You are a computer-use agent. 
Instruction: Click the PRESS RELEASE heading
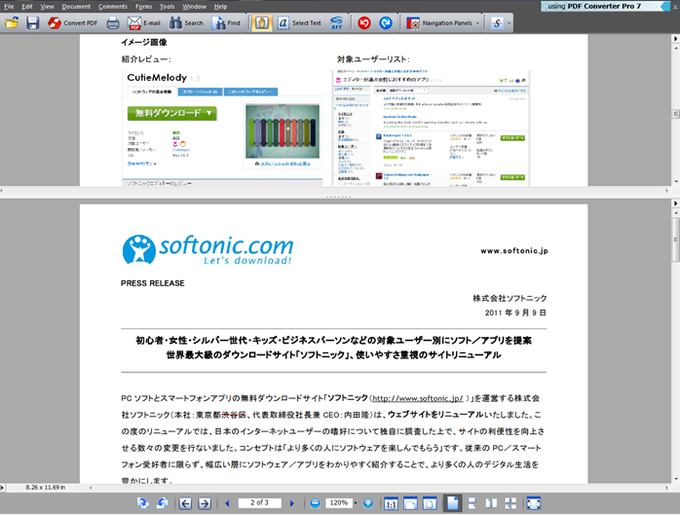coord(153,283)
